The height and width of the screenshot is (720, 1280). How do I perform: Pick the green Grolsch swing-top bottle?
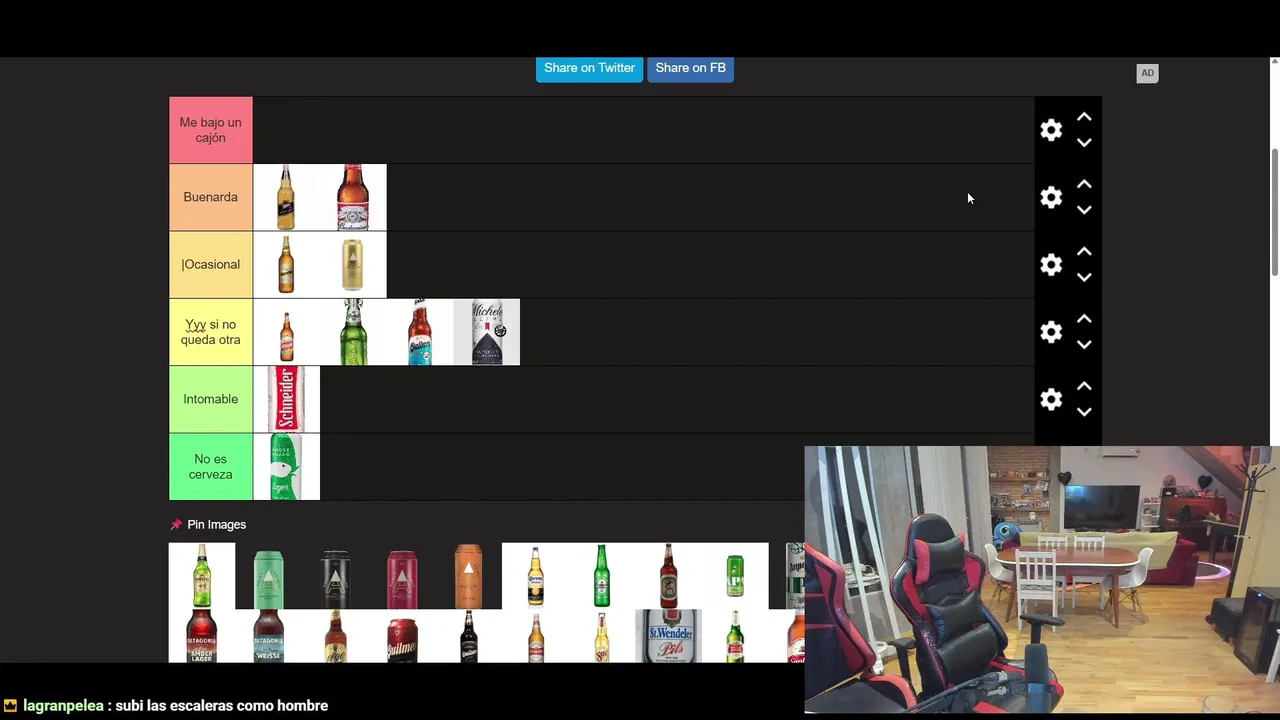pyautogui.click(x=353, y=332)
